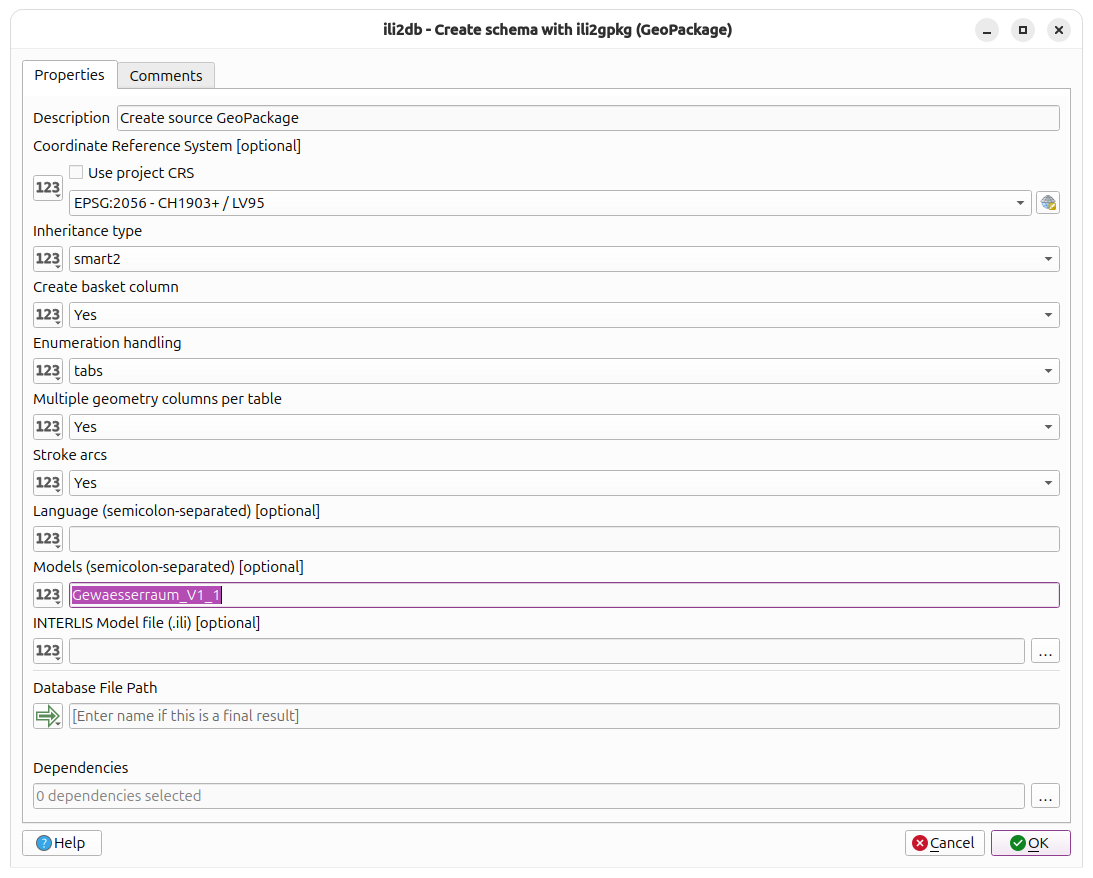This screenshot has height=878, width=1093.
Task: Close the ili2db dialog window
Action: pos(1058,30)
